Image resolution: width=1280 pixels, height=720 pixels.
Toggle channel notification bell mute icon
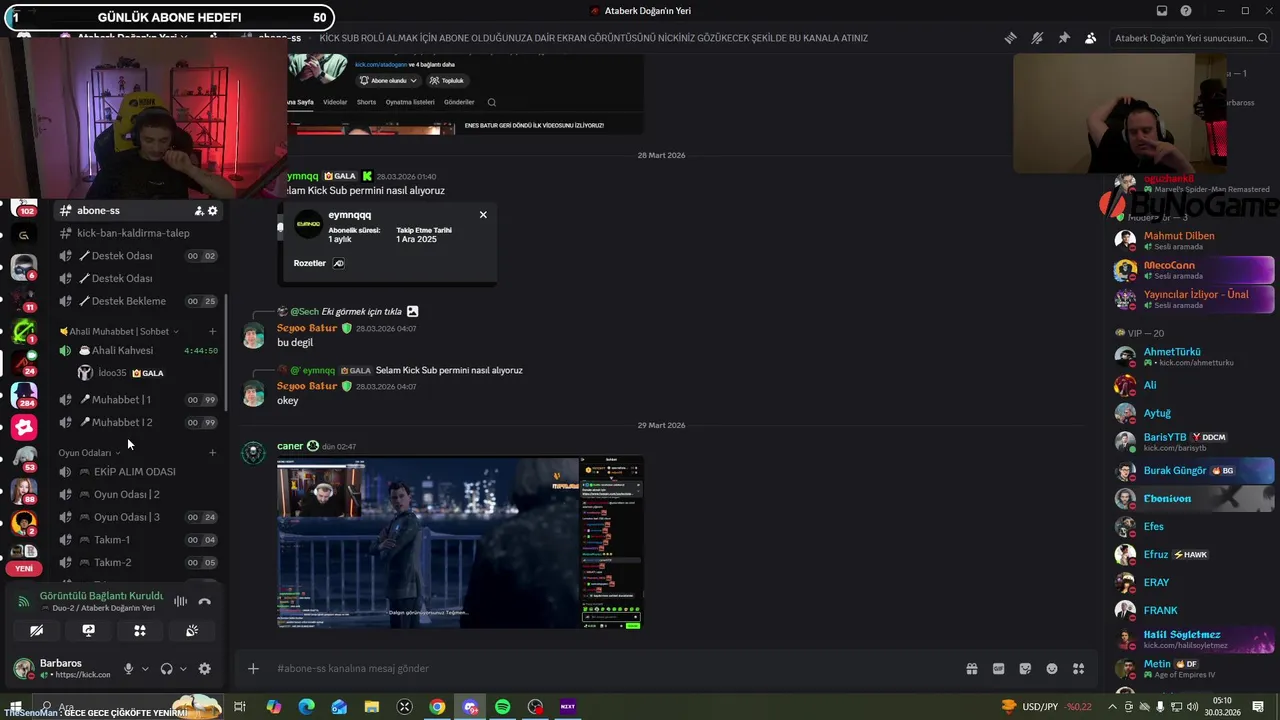pos(1037,38)
